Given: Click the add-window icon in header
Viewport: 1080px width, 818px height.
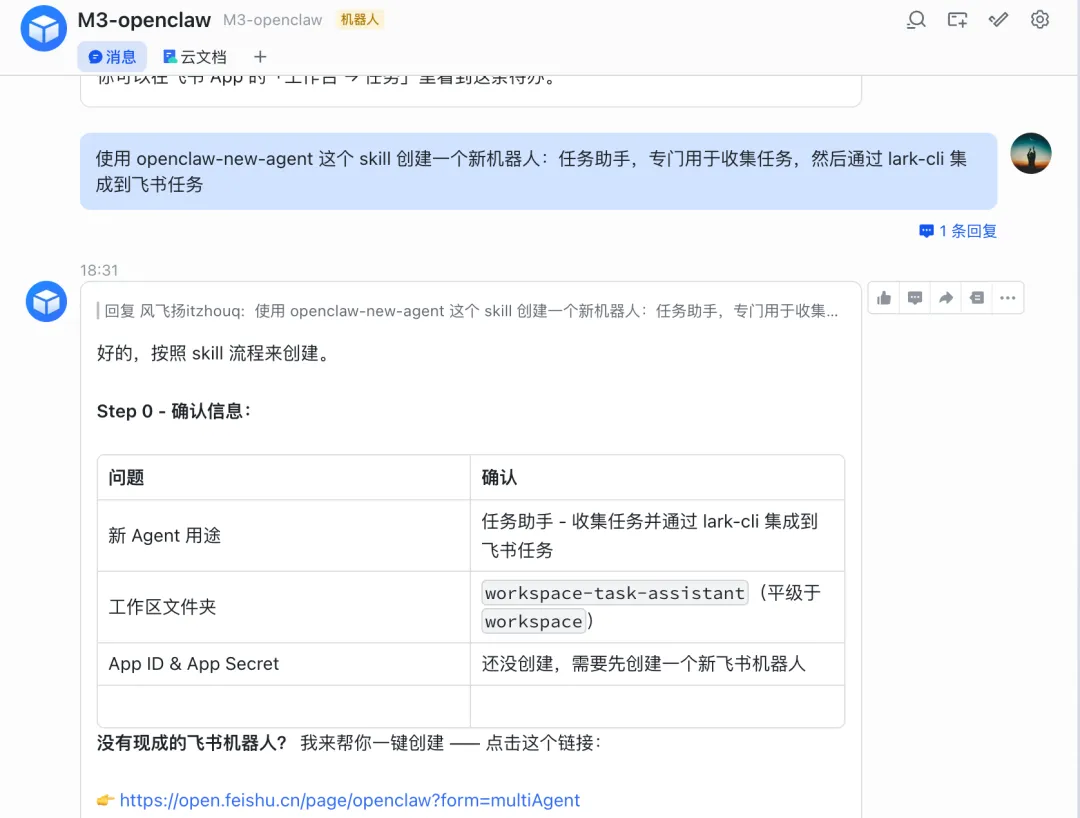Looking at the screenshot, I should [x=957, y=20].
